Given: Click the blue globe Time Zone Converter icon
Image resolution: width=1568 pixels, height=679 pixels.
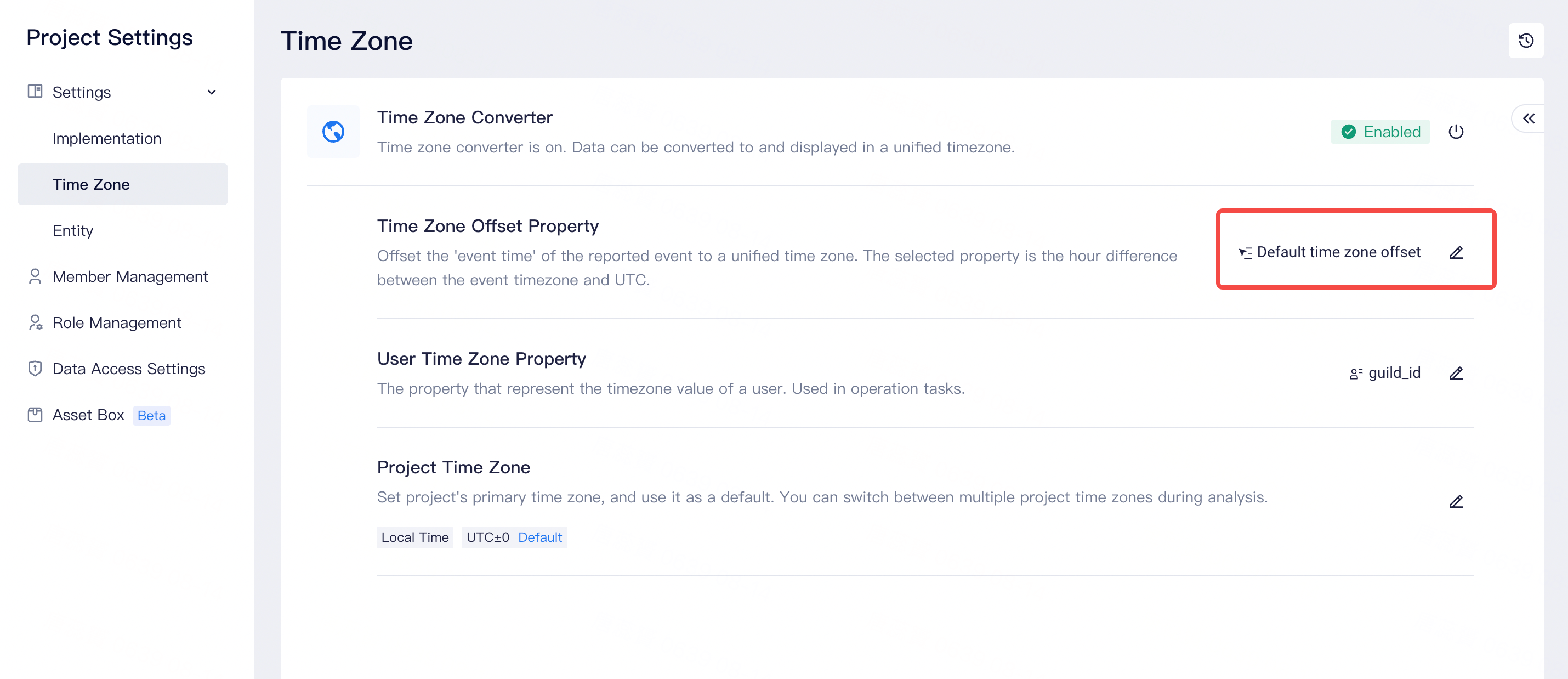Looking at the screenshot, I should 333,132.
